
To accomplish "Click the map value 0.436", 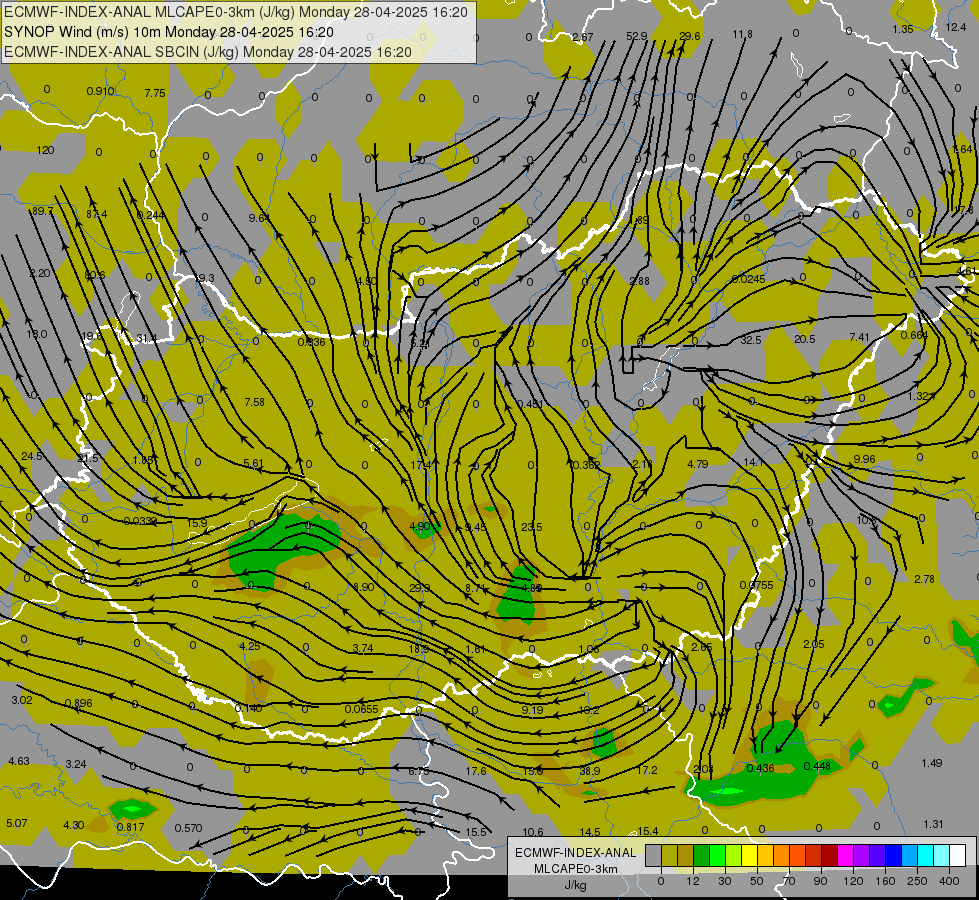I will (760, 768).
